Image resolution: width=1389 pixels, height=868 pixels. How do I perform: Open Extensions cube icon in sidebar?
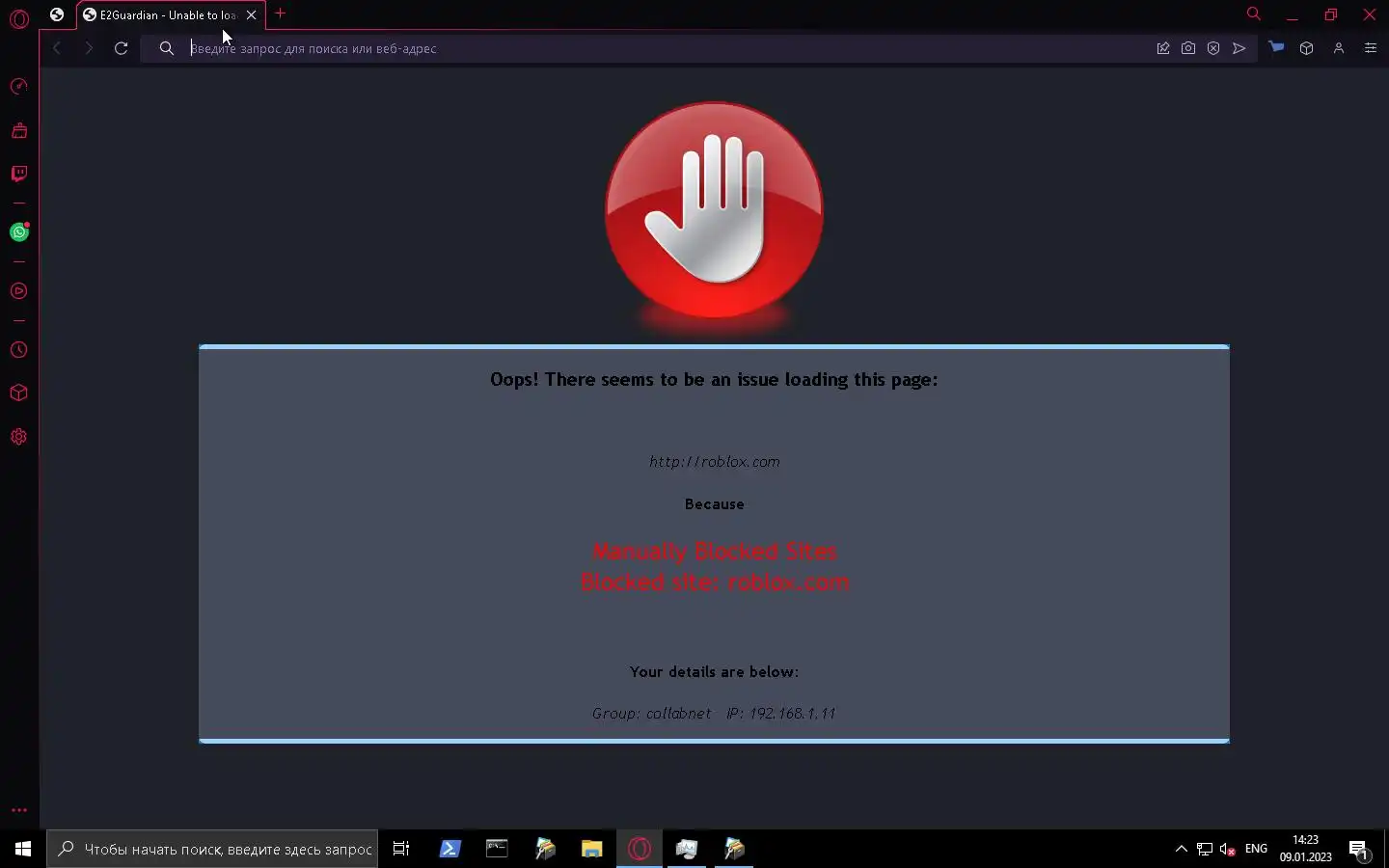click(18, 393)
